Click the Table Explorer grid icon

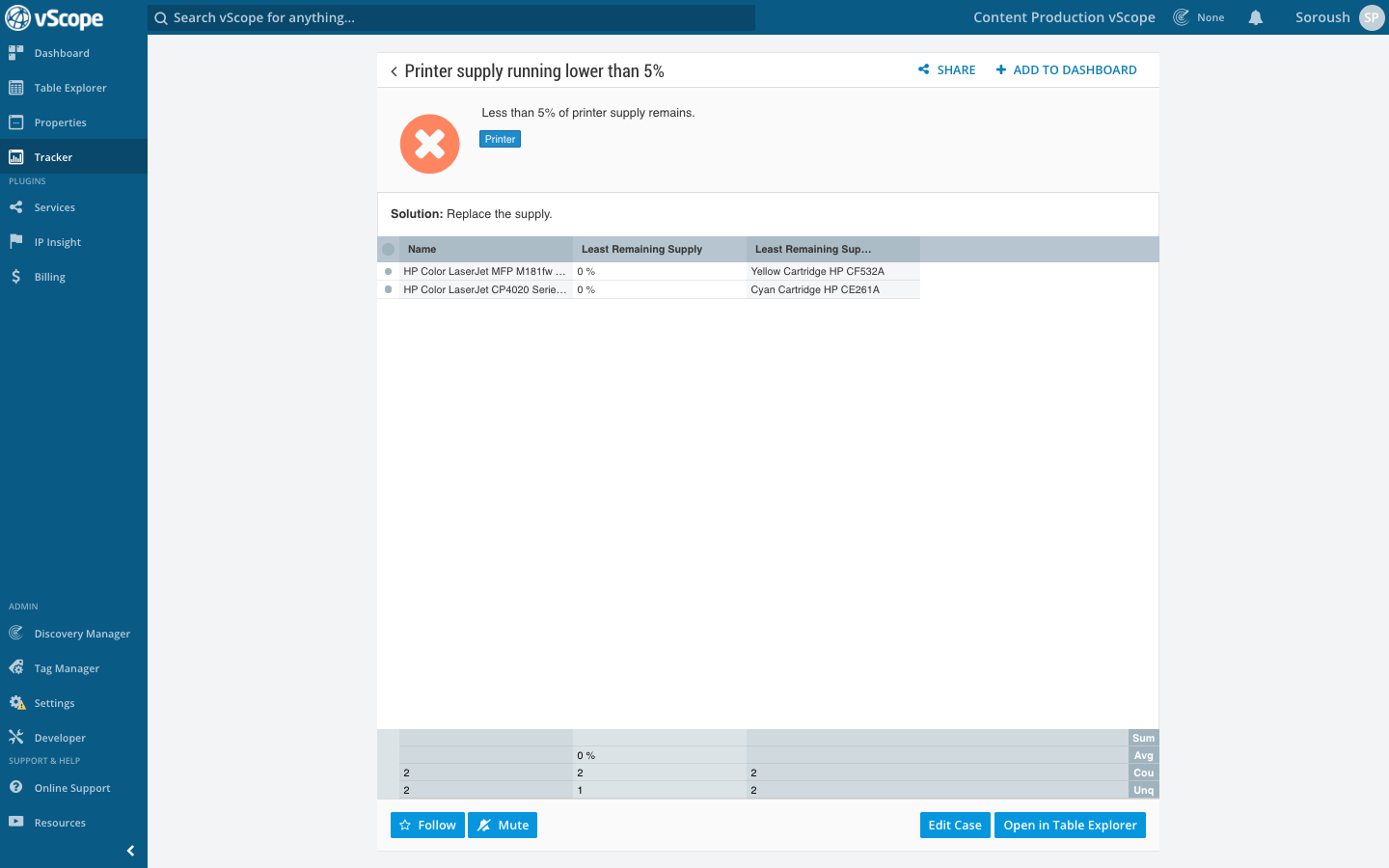(15, 88)
